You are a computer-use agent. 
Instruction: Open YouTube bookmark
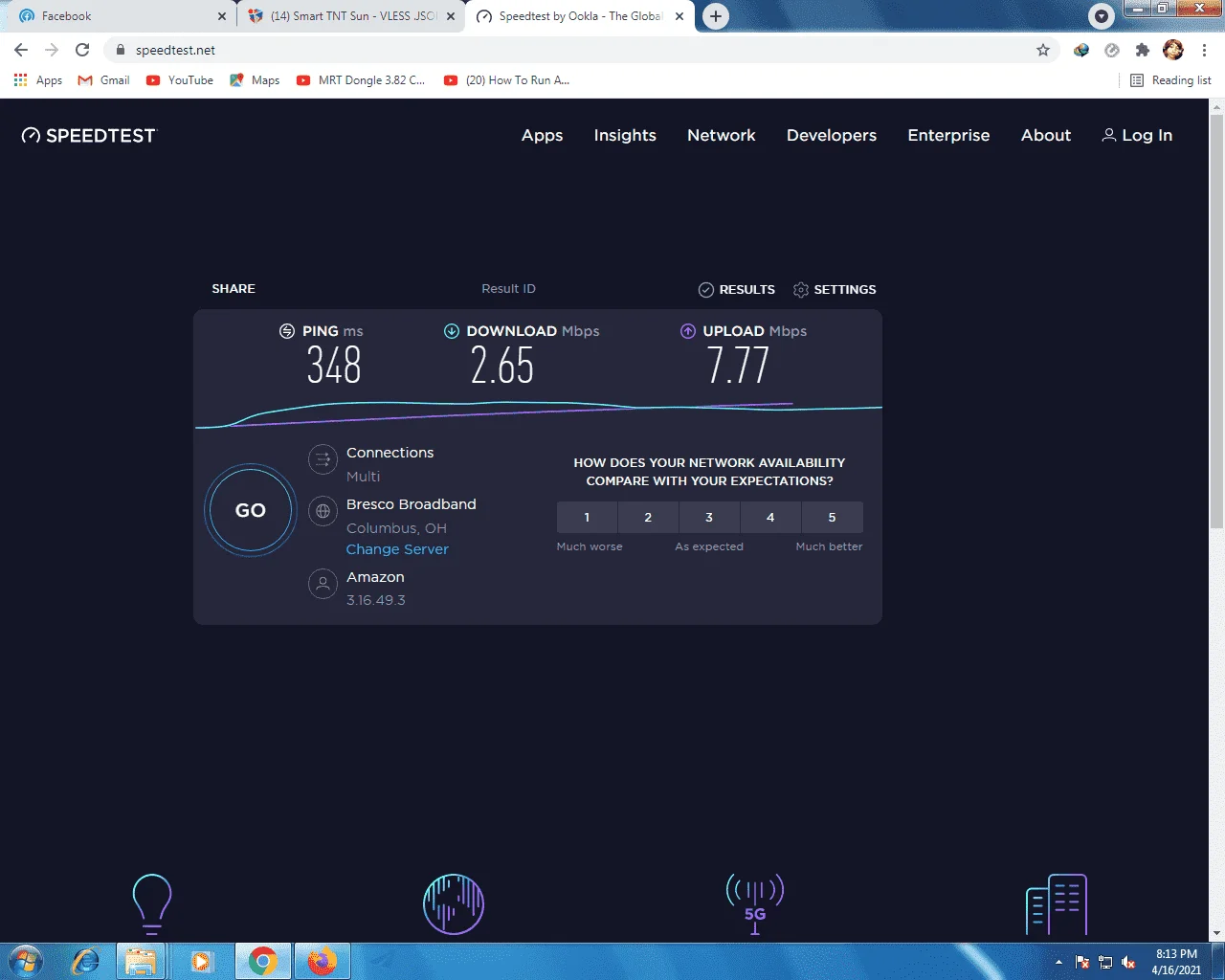pos(180,80)
